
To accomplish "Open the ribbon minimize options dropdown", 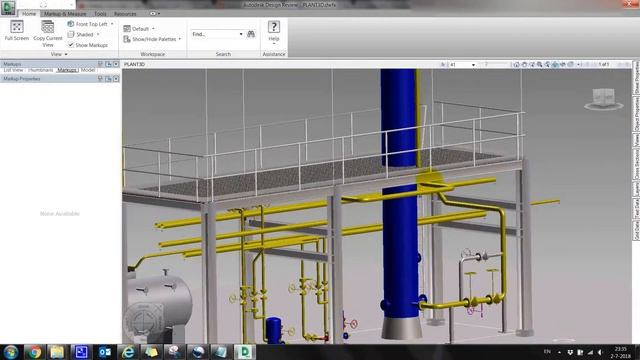I will (159, 13).
